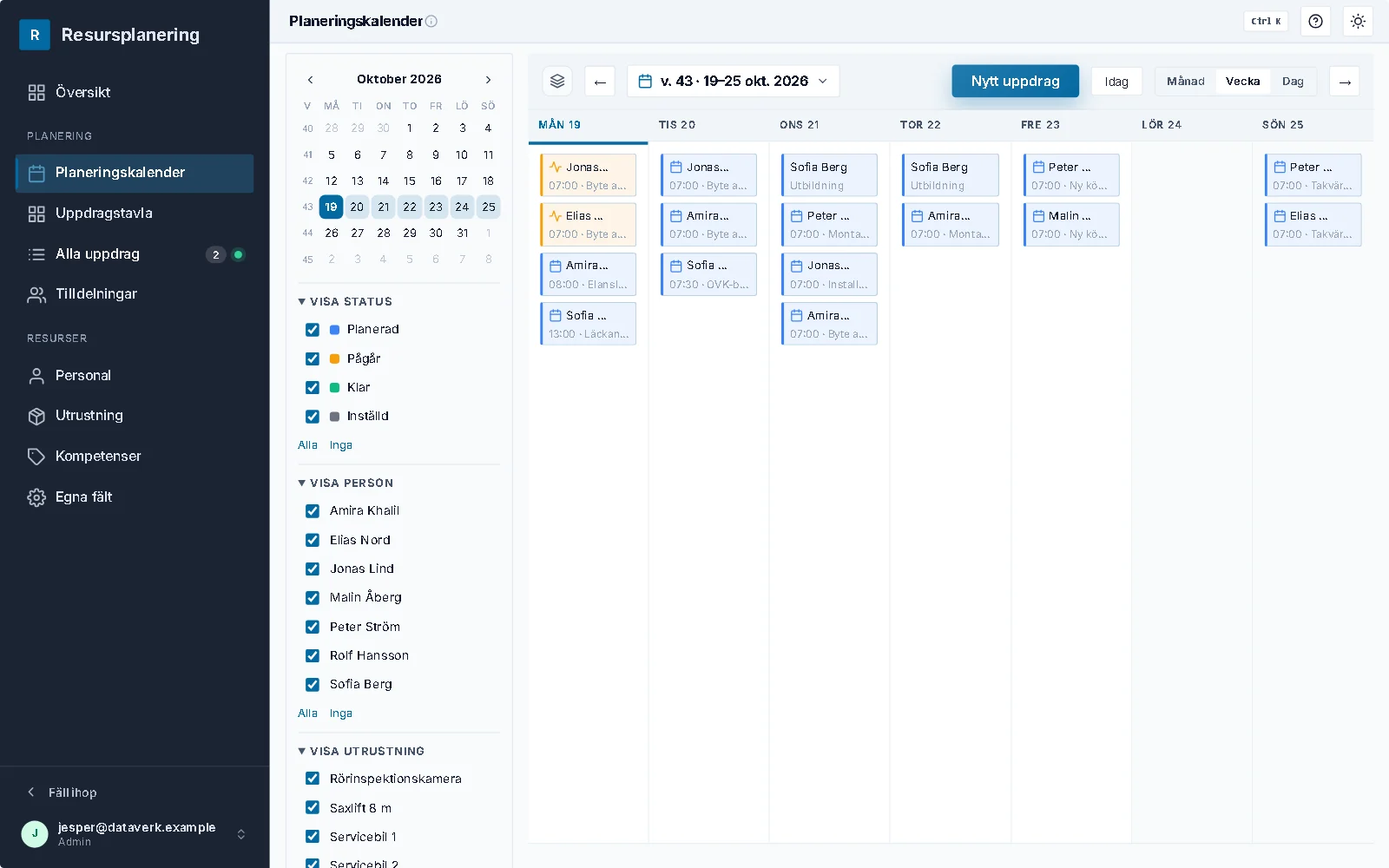
Task: Select Planeringskalender in sidebar
Action: (x=135, y=173)
